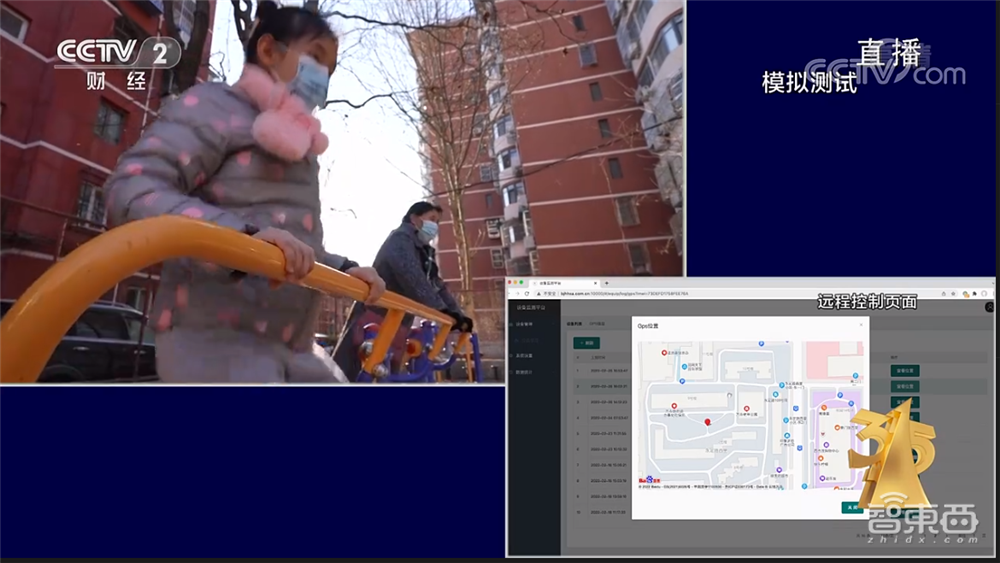Select 数据统计 in the left sidebar

525,373
